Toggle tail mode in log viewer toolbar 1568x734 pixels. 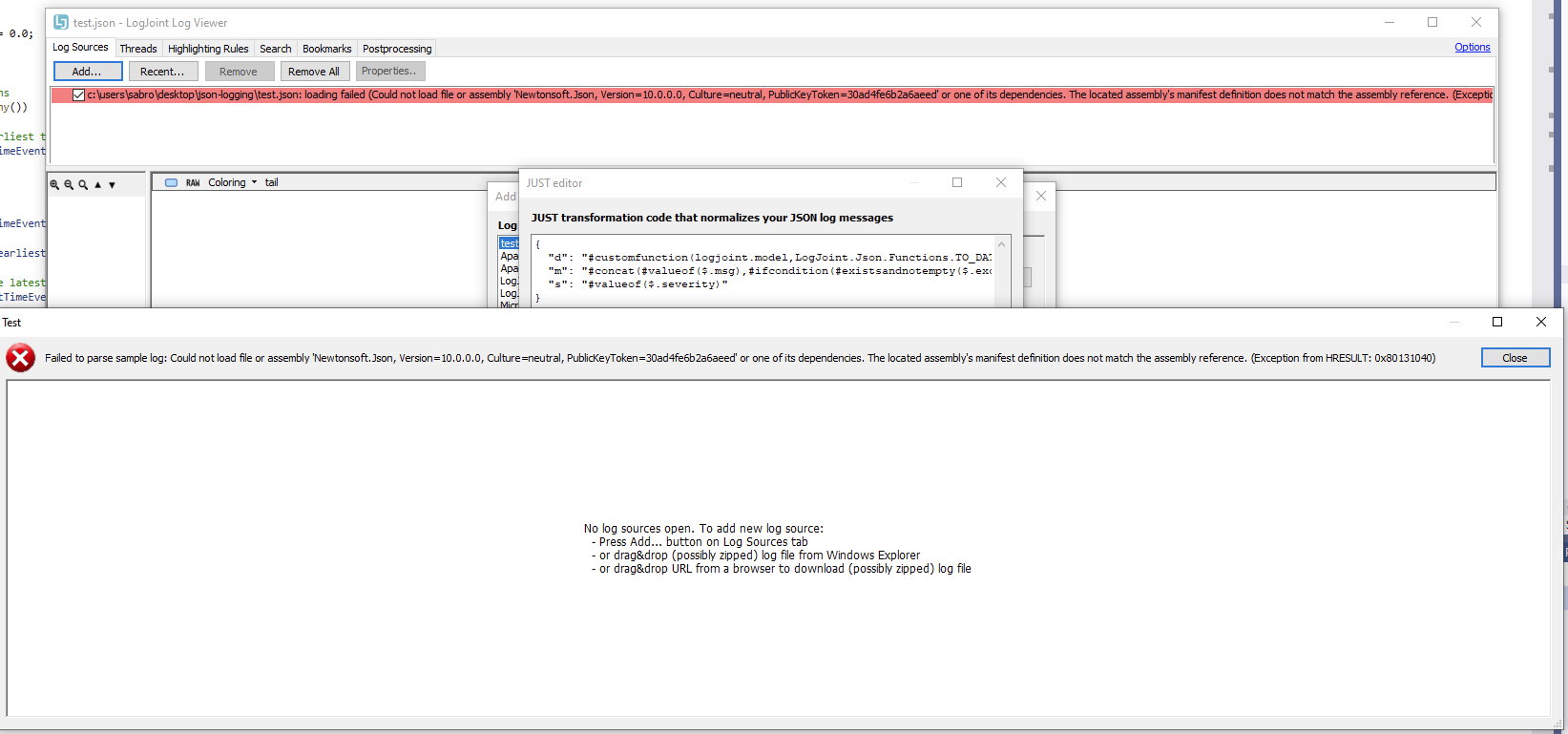(272, 182)
